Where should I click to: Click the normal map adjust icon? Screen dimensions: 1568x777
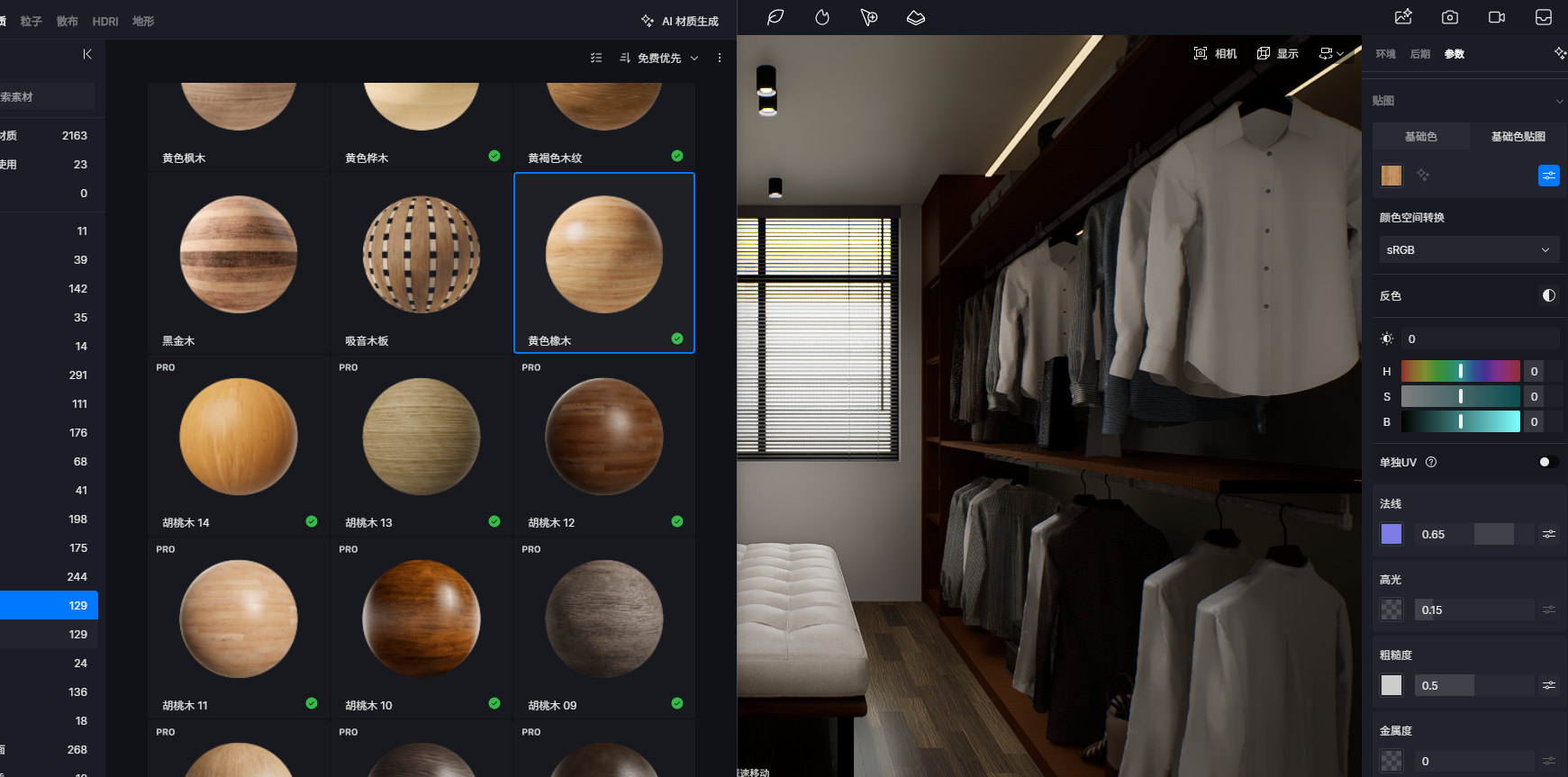(1548, 534)
